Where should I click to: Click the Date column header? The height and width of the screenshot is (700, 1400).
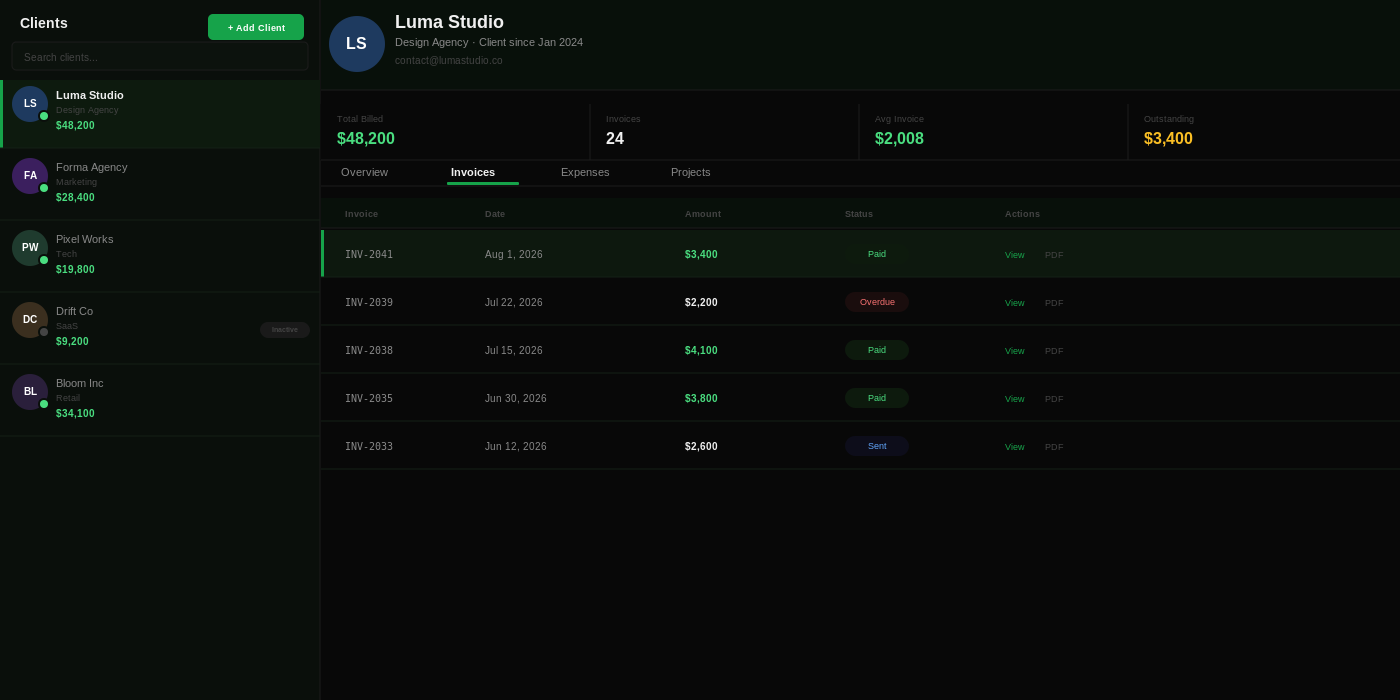495,214
